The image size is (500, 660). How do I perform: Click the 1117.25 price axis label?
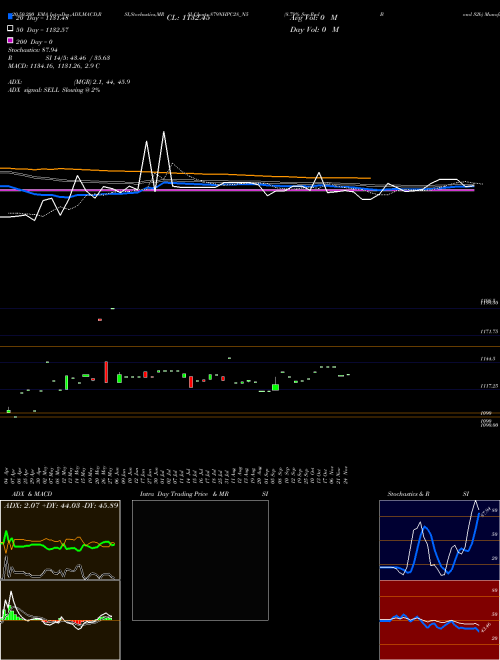click(489, 386)
